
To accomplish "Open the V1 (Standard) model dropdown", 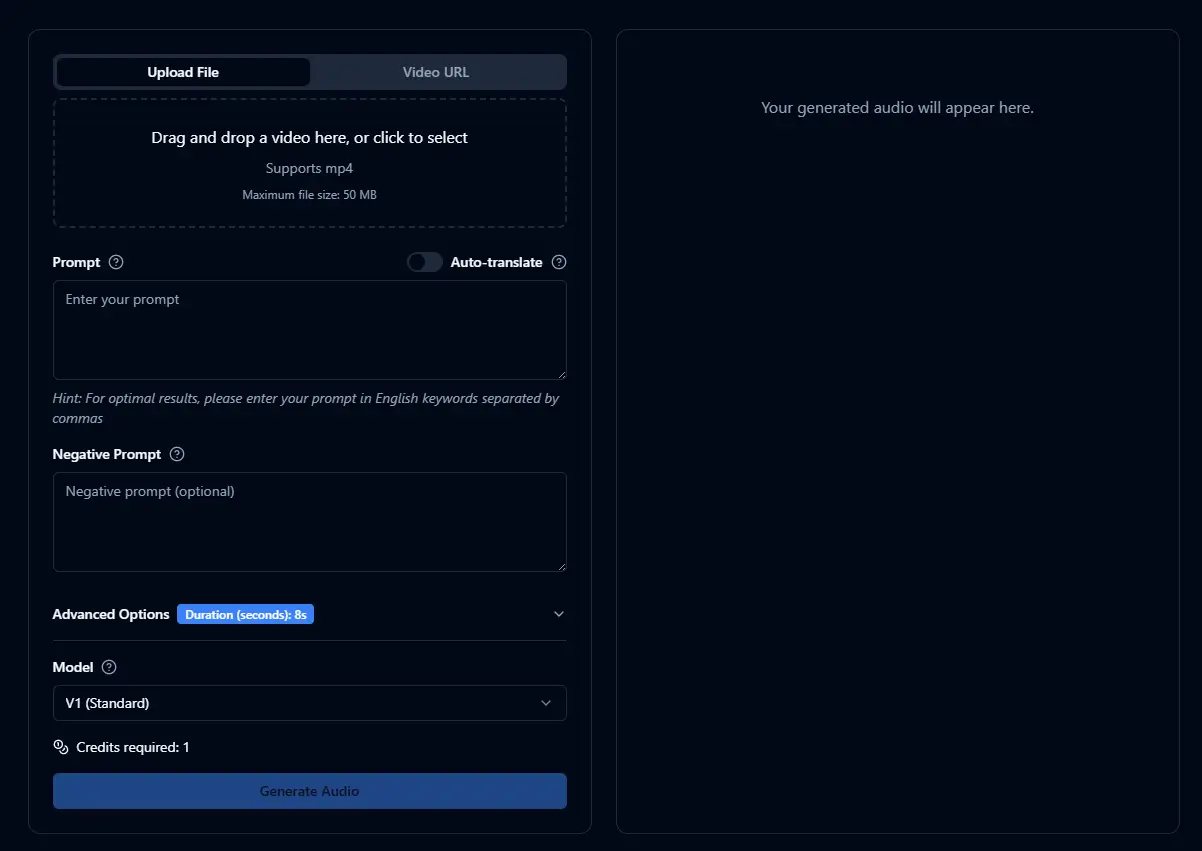I will point(309,703).
